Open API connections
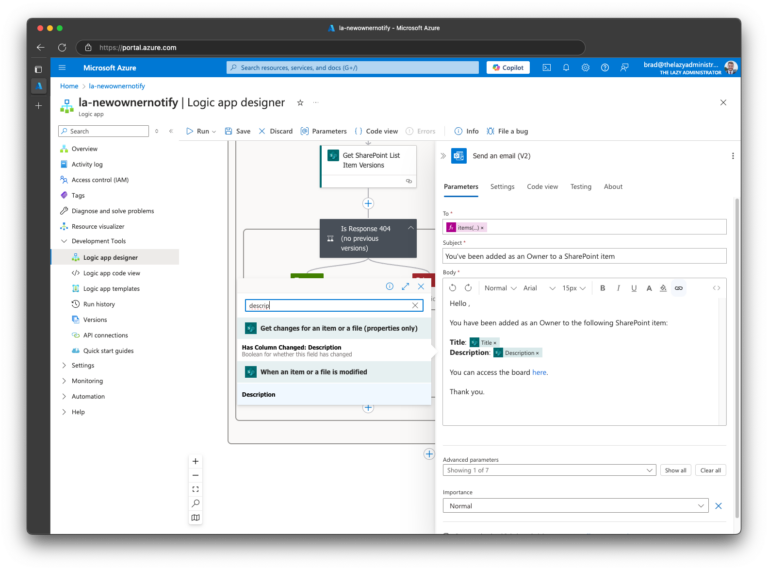This screenshot has height=570, width=768. click(x=105, y=335)
